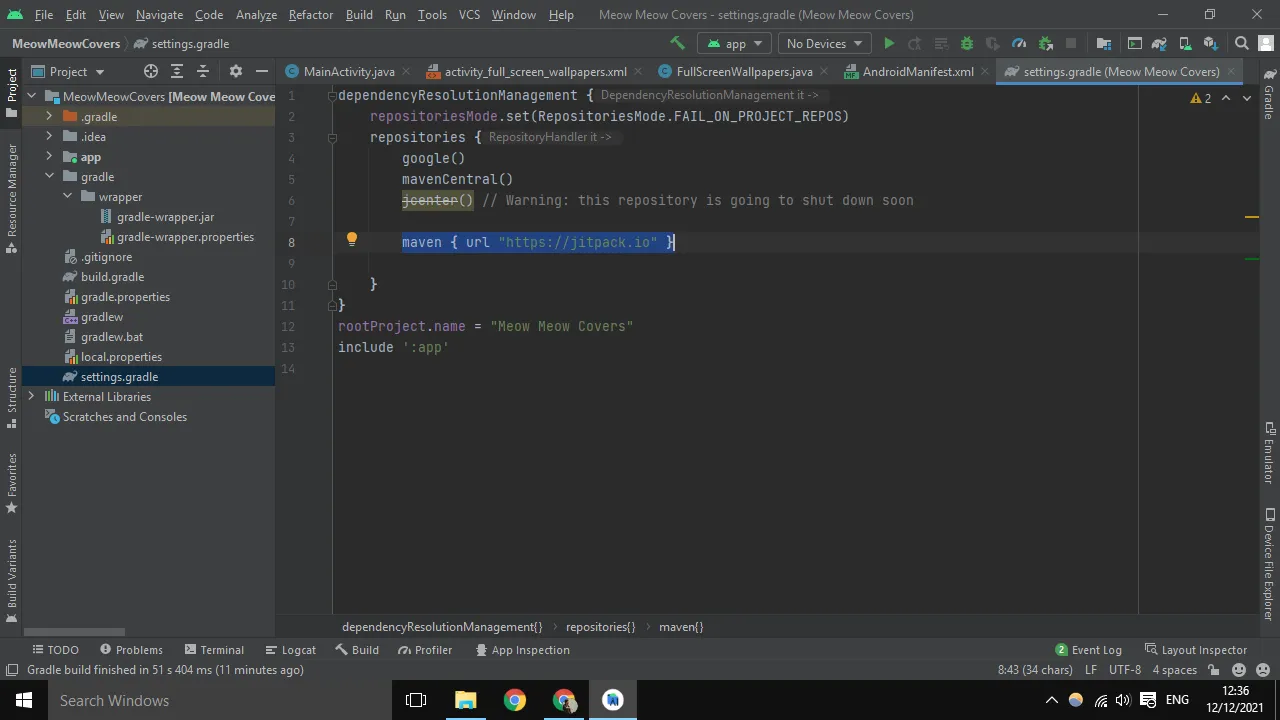This screenshot has width=1280, height=720.
Task: Collapse the wrapper folder
Action: pos(67,196)
